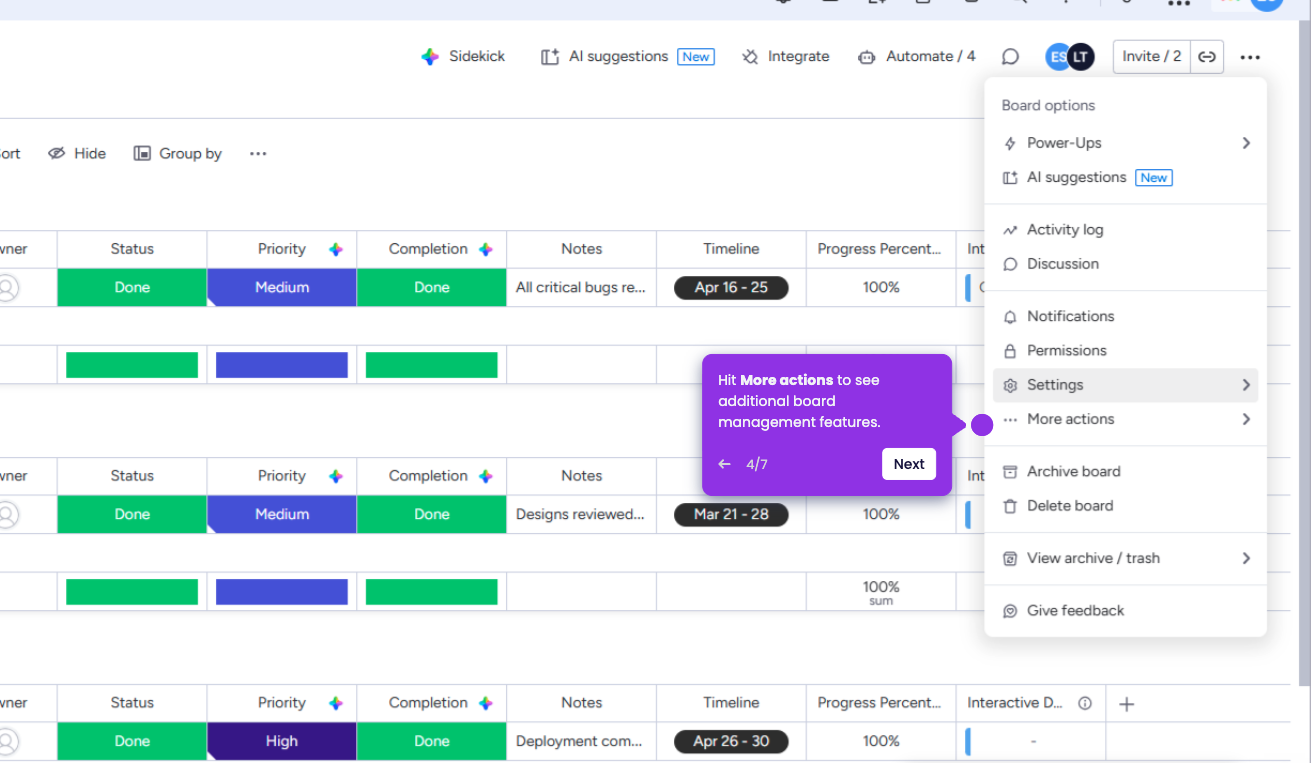
Task: Click Next in the purple tooltip
Action: [909, 464]
